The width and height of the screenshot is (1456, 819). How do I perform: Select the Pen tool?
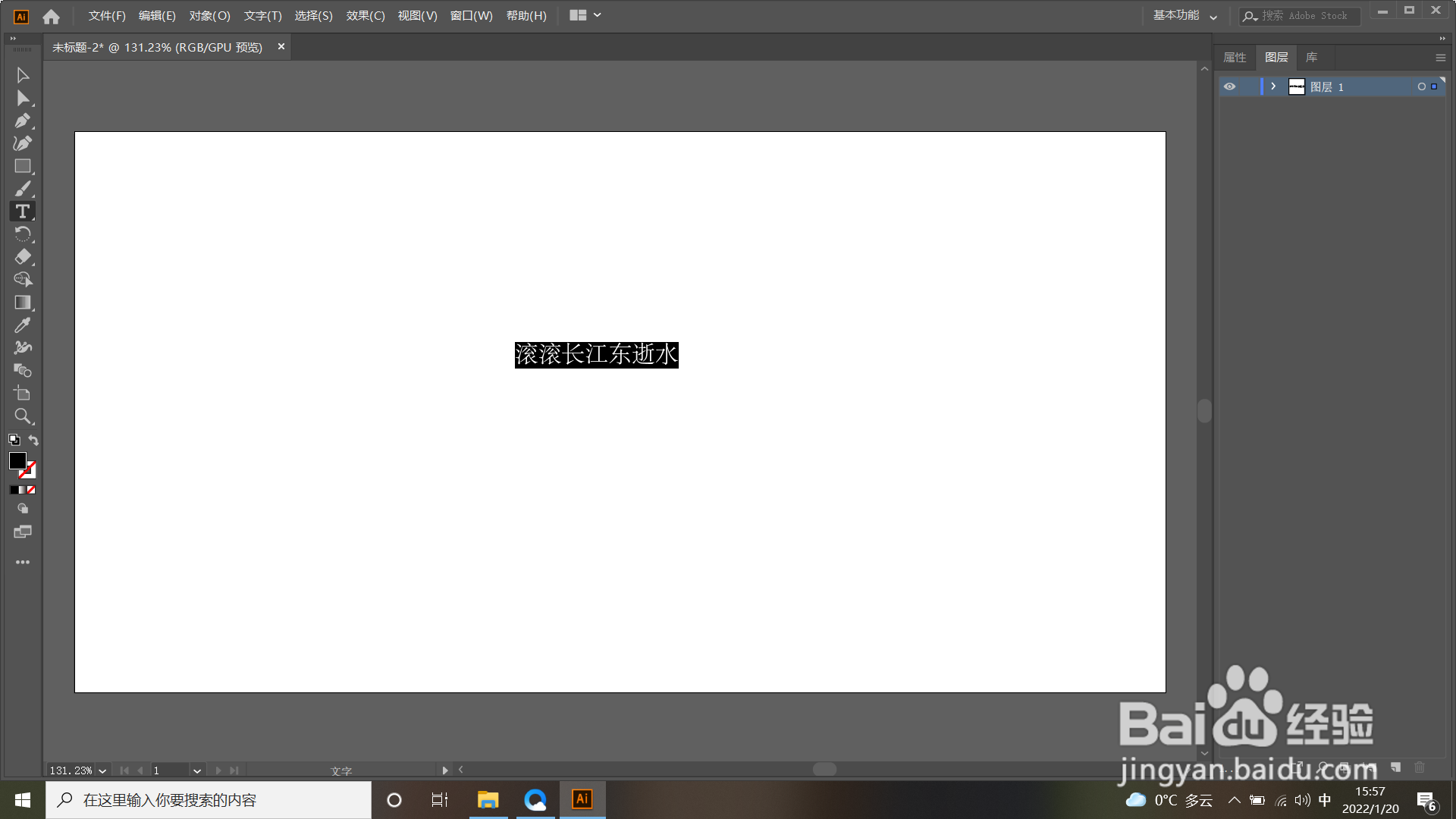click(22, 121)
